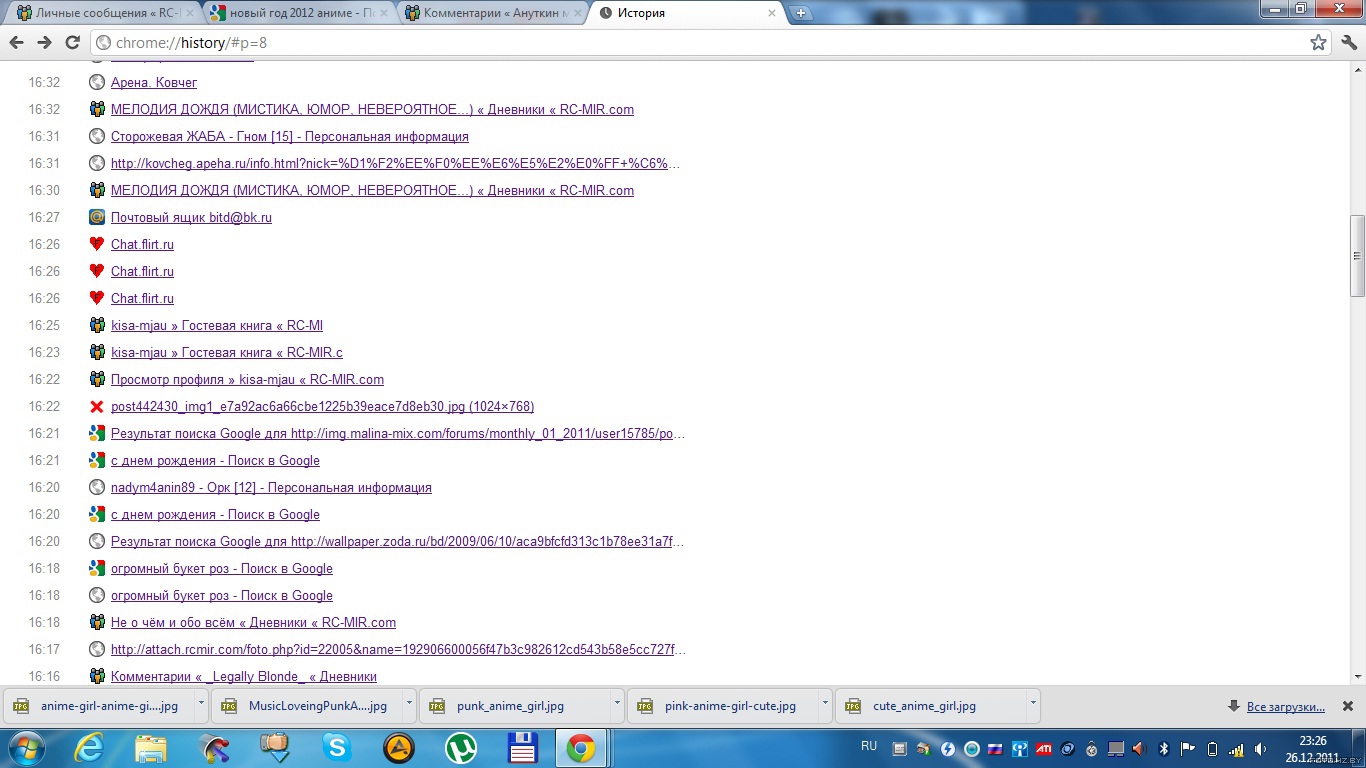The height and width of the screenshot is (768, 1366).
Task: Click the globe favicon beside nadym4anin89 entry
Action: coord(97,487)
